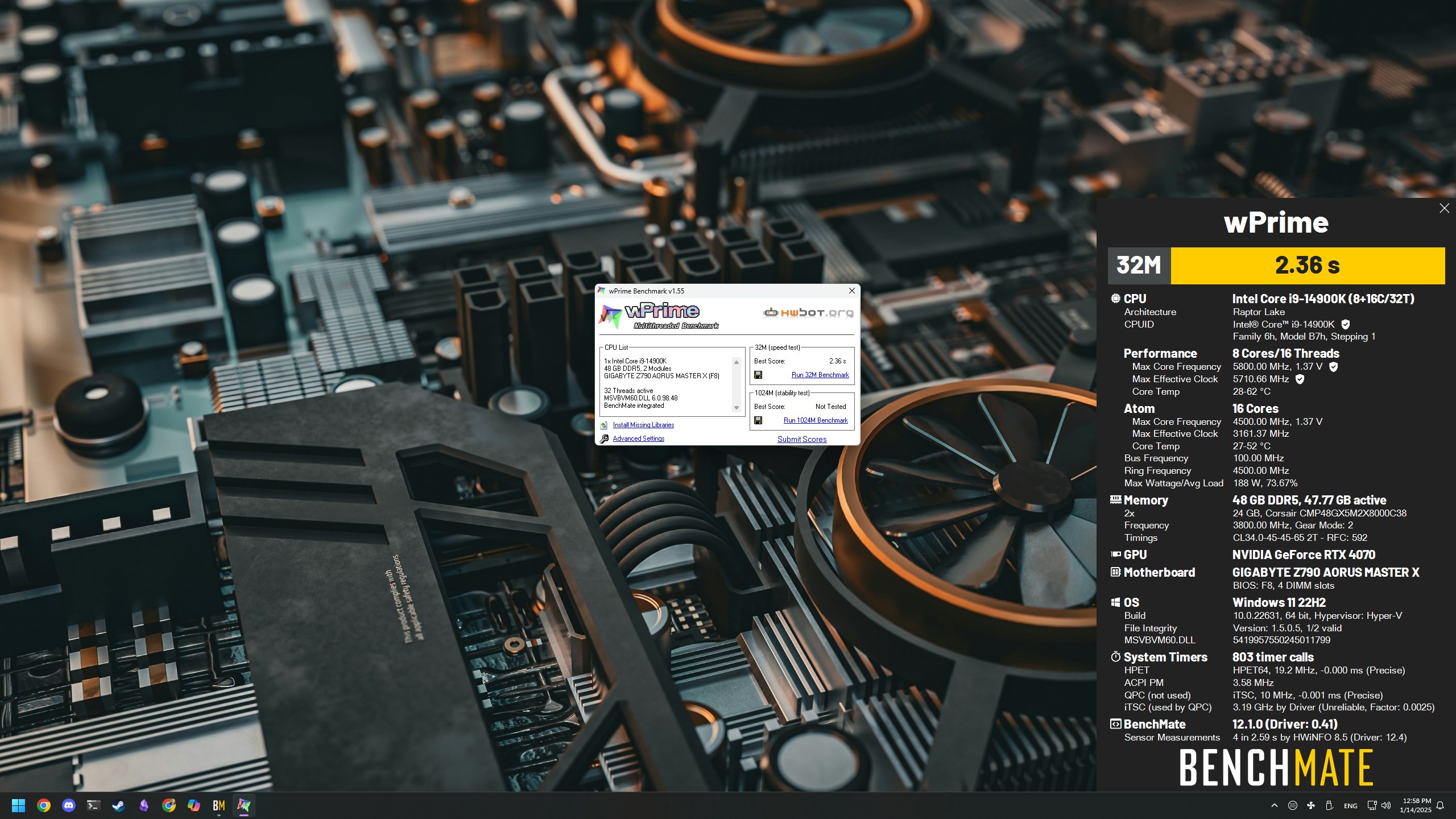The width and height of the screenshot is (1456, 819).
Task: Click the Install Missing Libraries document icon
Action: tap(604, 425)
